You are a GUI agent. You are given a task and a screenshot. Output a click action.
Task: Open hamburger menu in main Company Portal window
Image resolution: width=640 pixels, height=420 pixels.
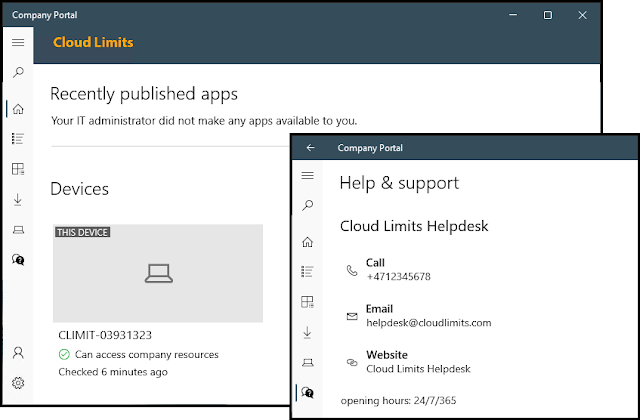pos(18,42)
